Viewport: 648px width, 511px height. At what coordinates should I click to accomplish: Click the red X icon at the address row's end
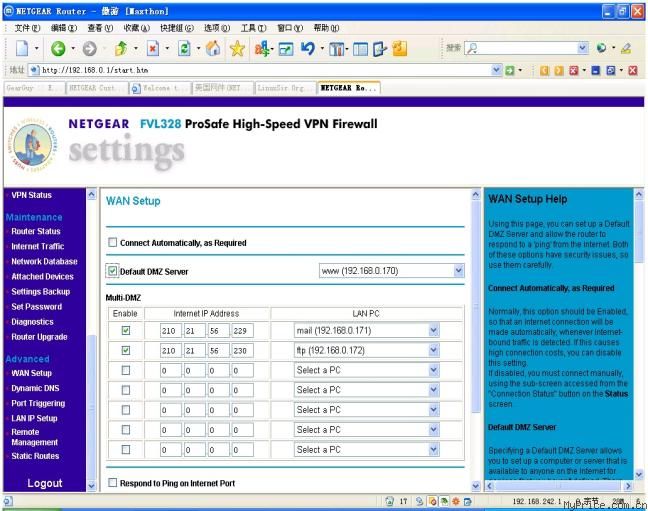pyautogui.click(x=633, y=70)
